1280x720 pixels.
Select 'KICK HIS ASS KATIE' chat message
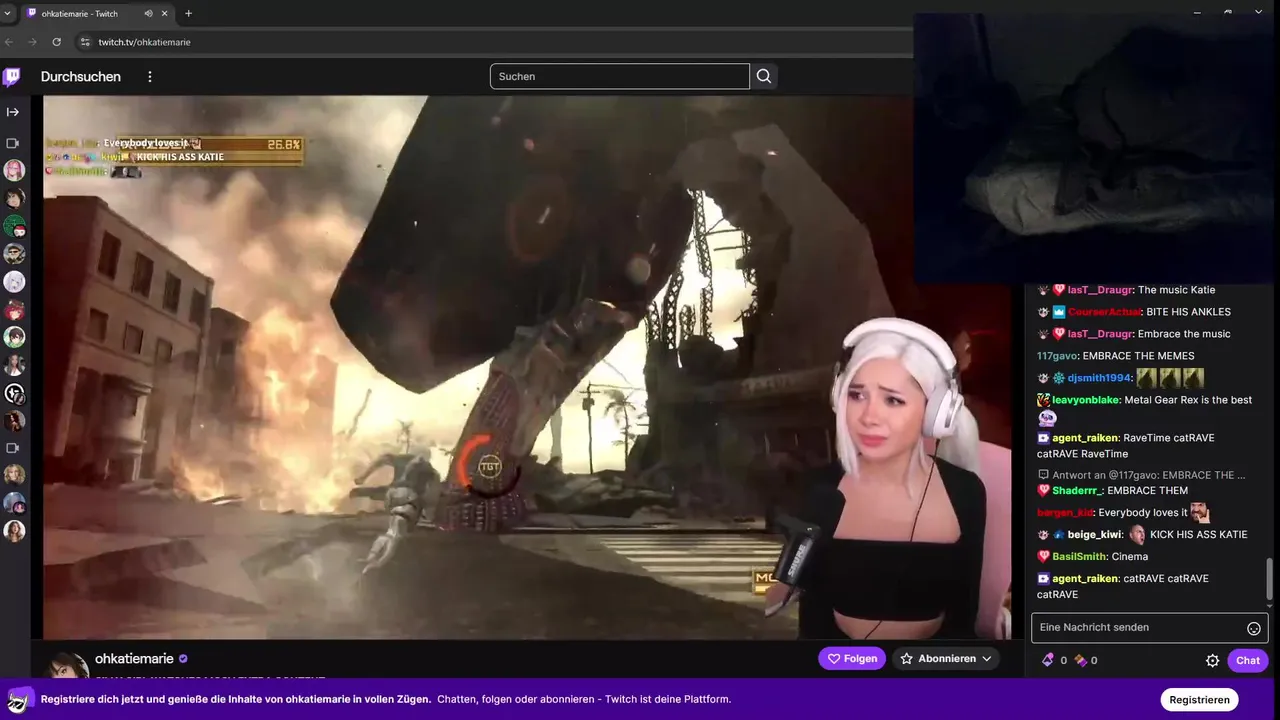[x=1199, y=534]
